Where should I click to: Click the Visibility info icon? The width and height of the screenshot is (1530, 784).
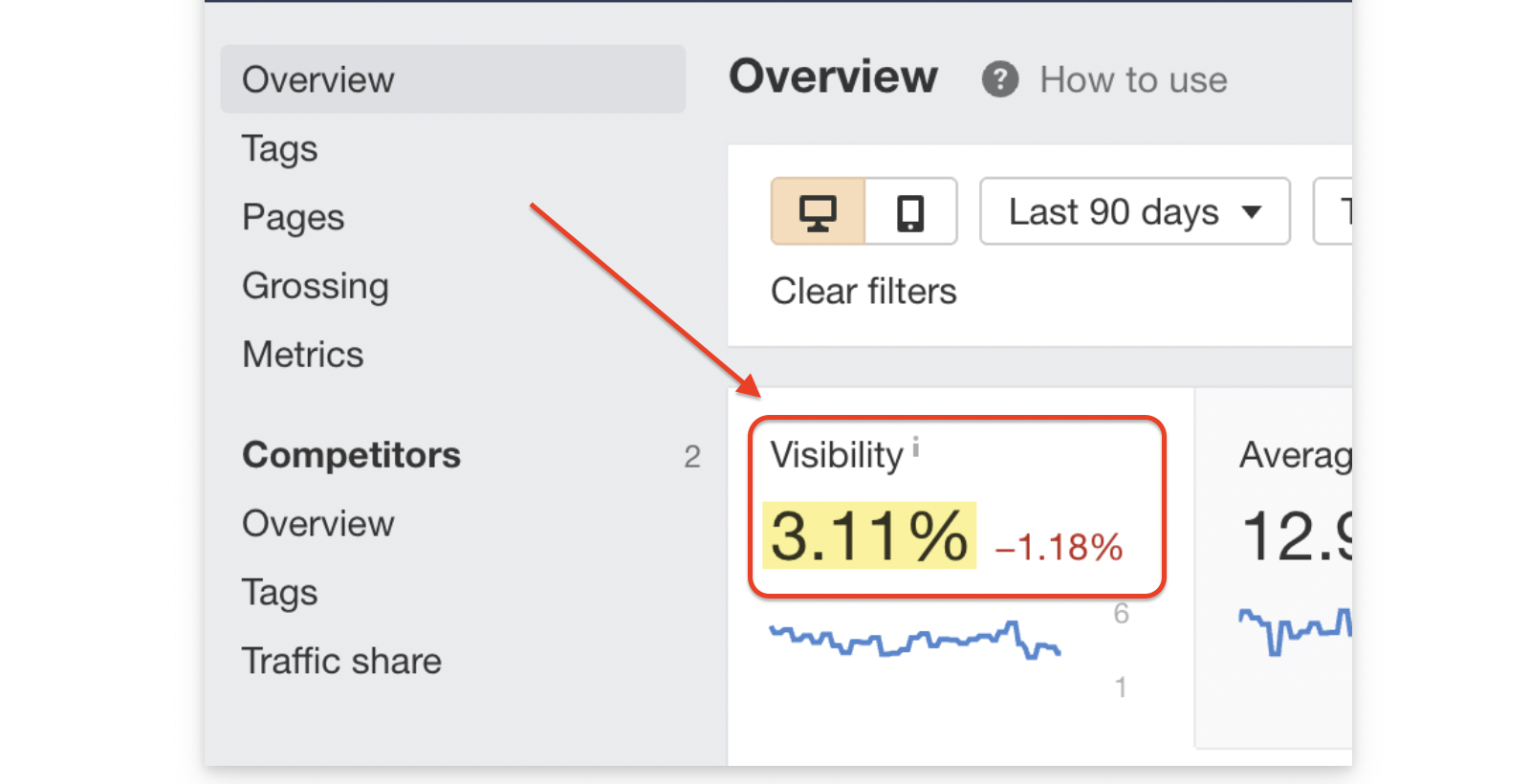click(x=915, y=446)
